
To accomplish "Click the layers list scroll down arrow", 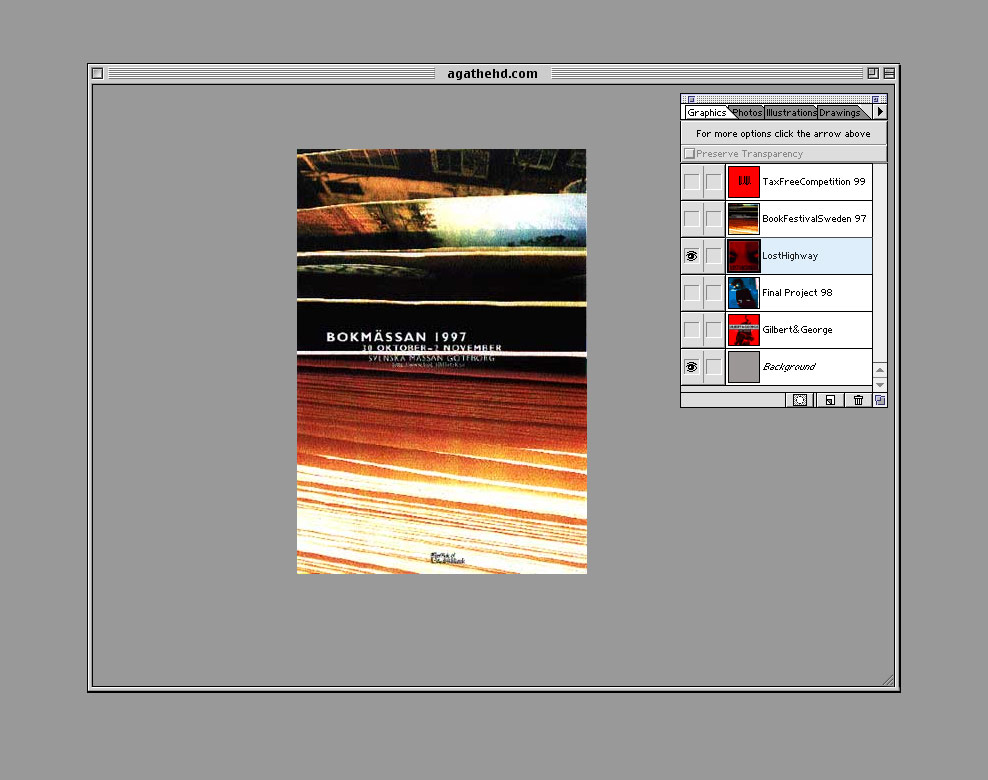I will point(880,384).
